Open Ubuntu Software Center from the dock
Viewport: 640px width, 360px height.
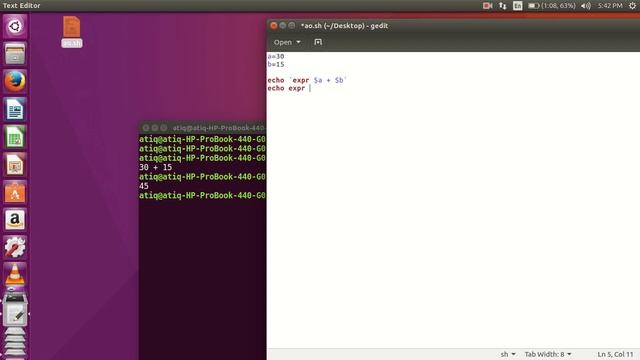pyautogui.click(x=15, y=192)
